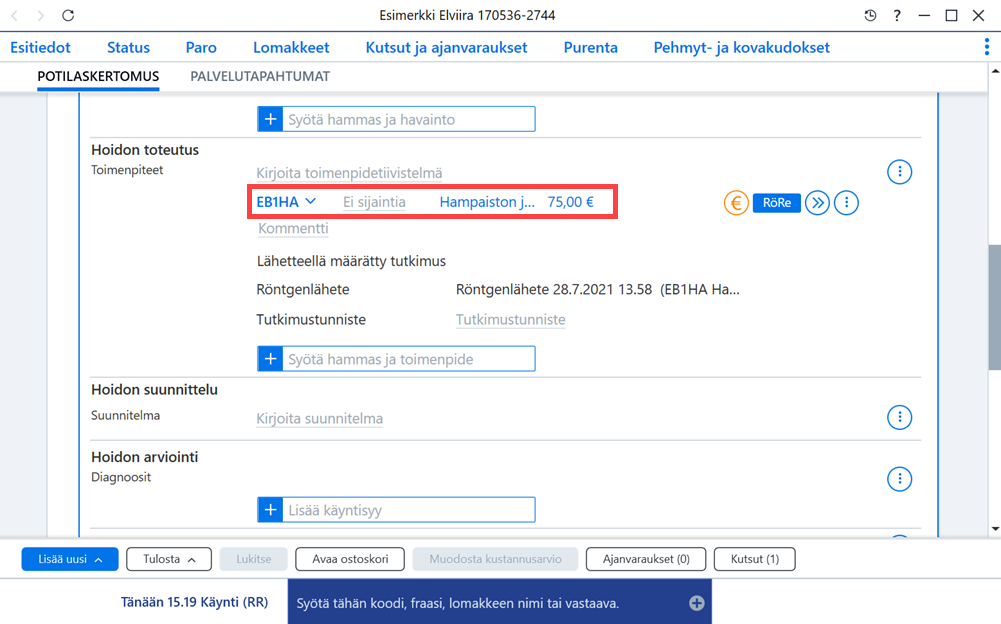Open the Purenta tab
This screenshot has height=624, width=1001.
[591, 47]
